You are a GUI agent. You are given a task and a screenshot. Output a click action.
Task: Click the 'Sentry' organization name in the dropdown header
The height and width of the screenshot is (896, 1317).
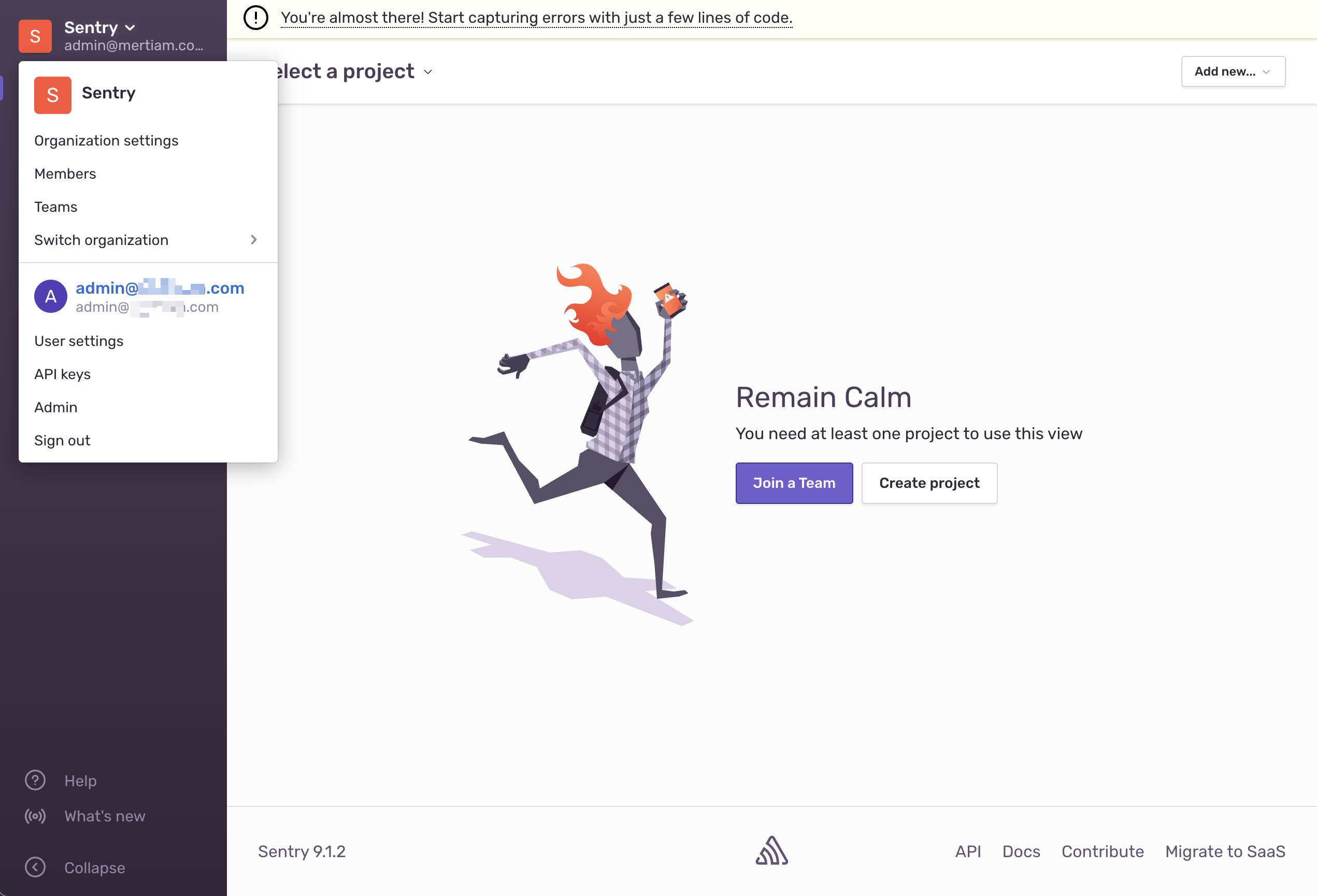109,93
